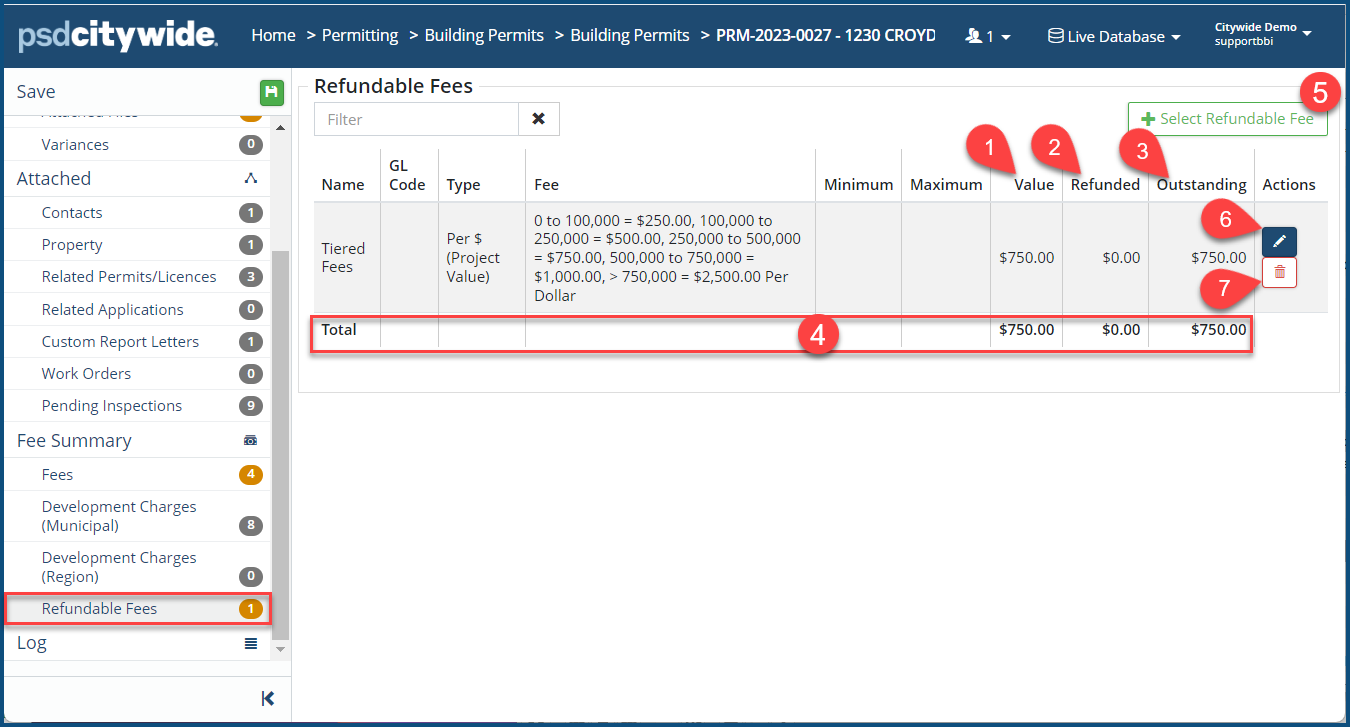
Task: Click the Log section list icon
Action: tap(251, 643)
